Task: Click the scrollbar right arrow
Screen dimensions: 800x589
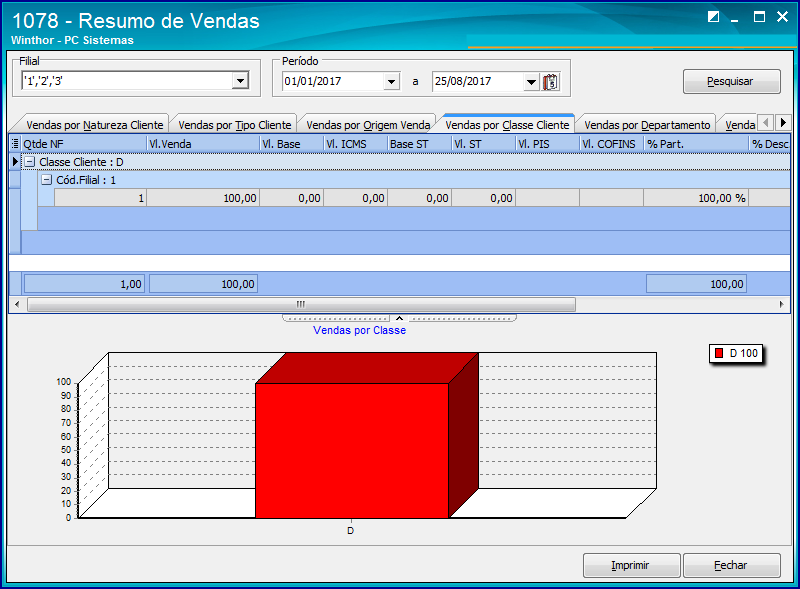Action: click(x=782, y=305)
